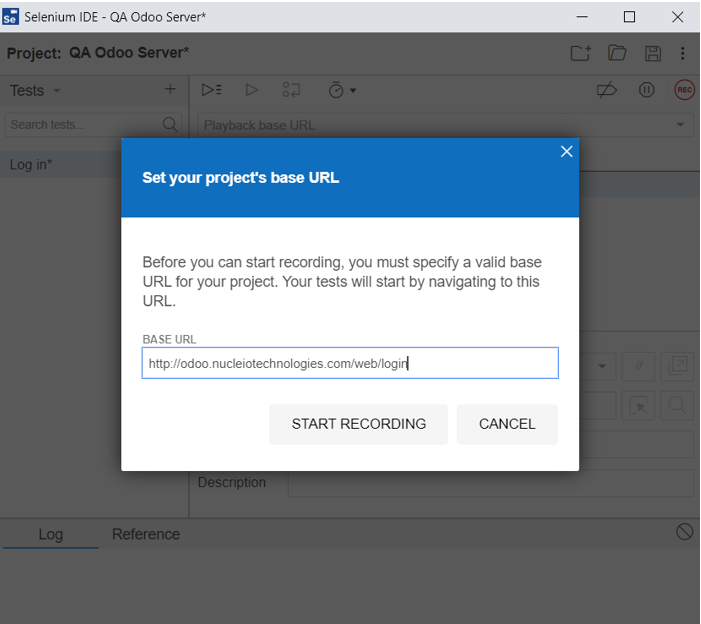Close the base URL dialog with X

pos(566,152)
